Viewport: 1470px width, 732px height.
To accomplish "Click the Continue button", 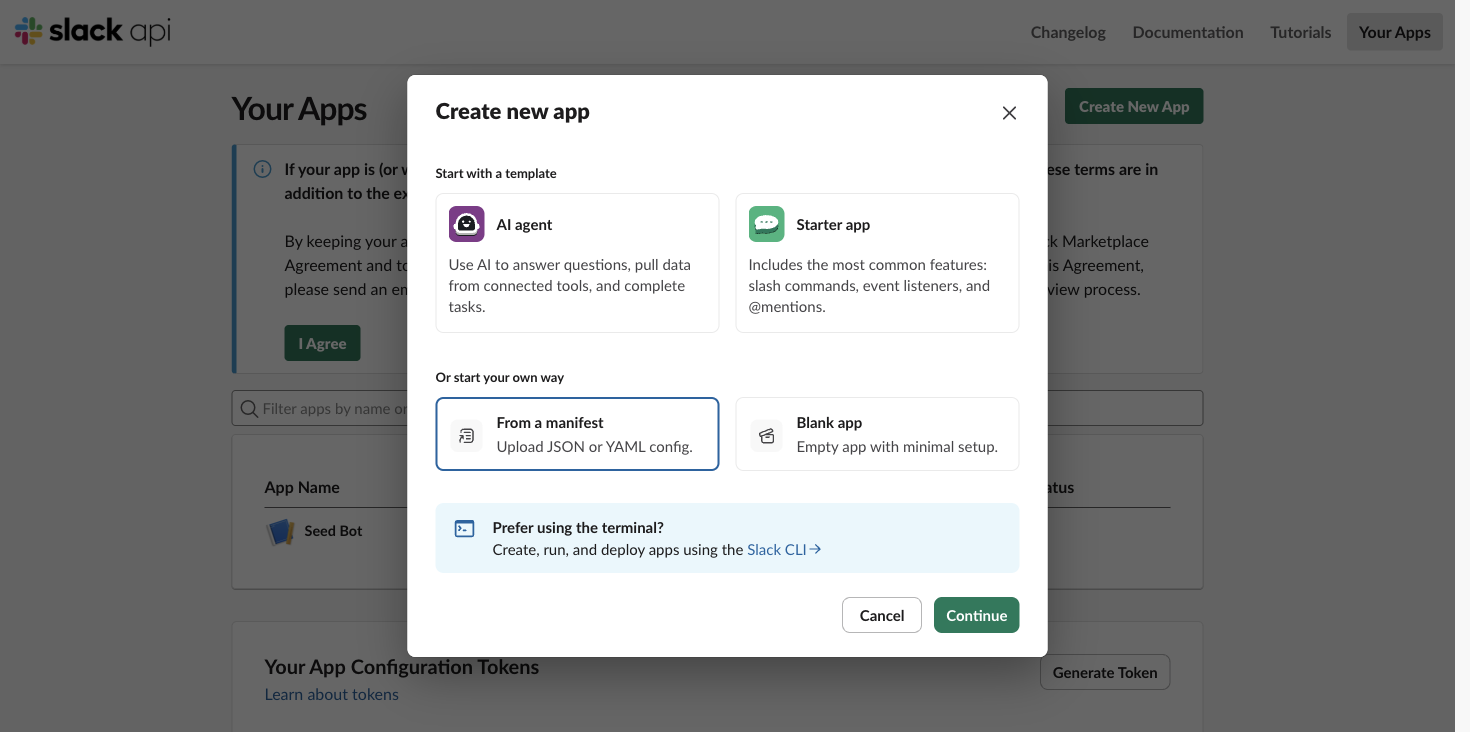I will click(976, 615).
